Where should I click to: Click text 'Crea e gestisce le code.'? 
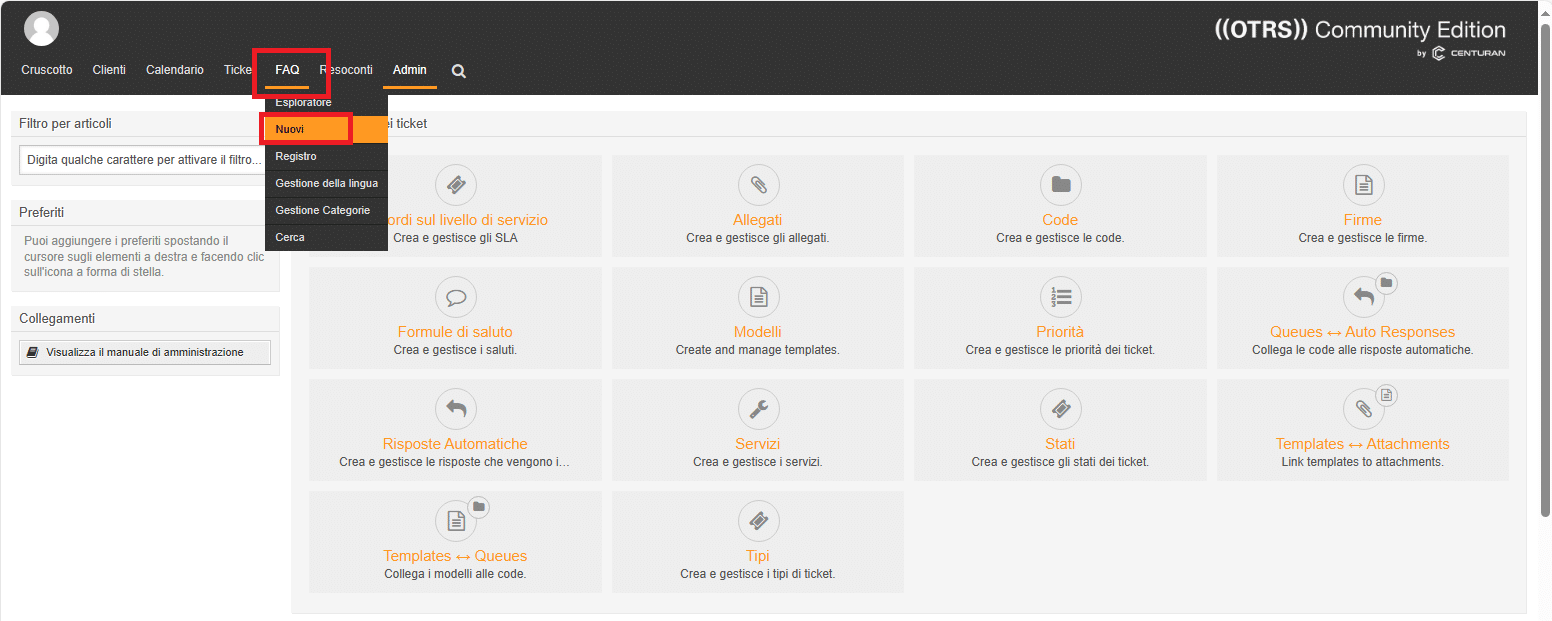point(1060,238)
